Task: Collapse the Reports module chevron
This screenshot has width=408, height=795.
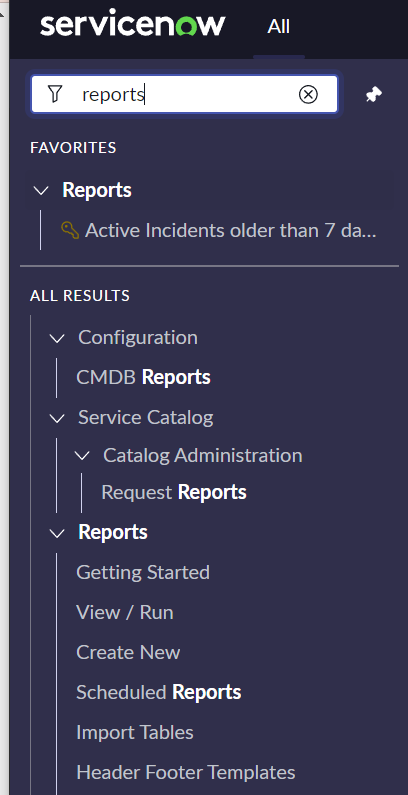Action: [57, 533]
